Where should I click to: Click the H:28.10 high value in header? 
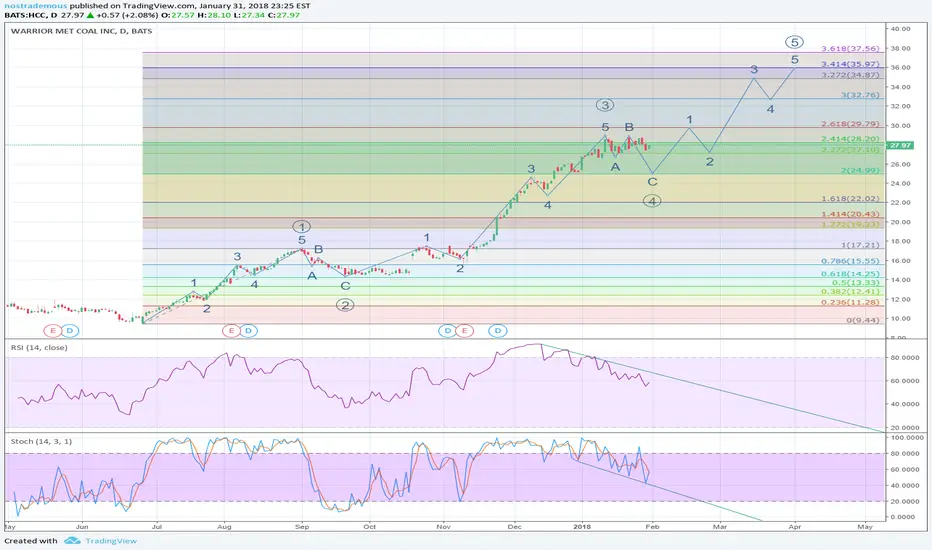tap(214, 15)
